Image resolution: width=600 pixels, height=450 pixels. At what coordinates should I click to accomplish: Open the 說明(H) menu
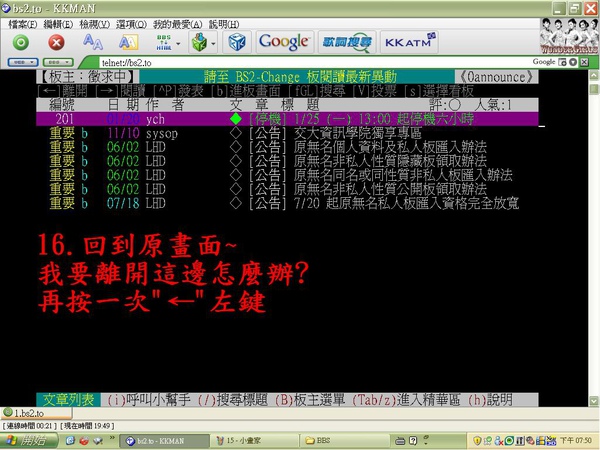click(x=224, y=25)
